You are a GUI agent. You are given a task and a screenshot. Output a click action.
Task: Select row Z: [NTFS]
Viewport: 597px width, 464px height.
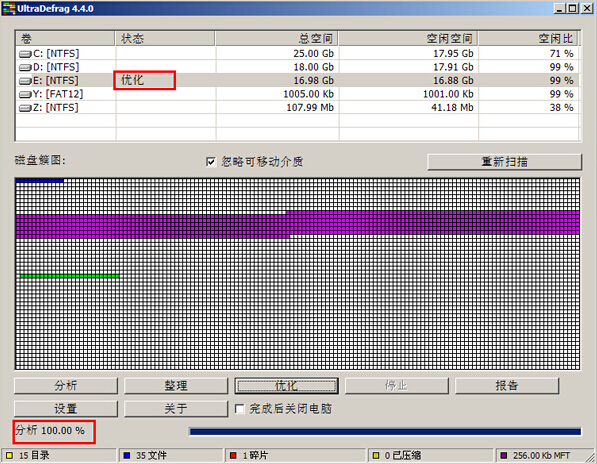point(297,108)
